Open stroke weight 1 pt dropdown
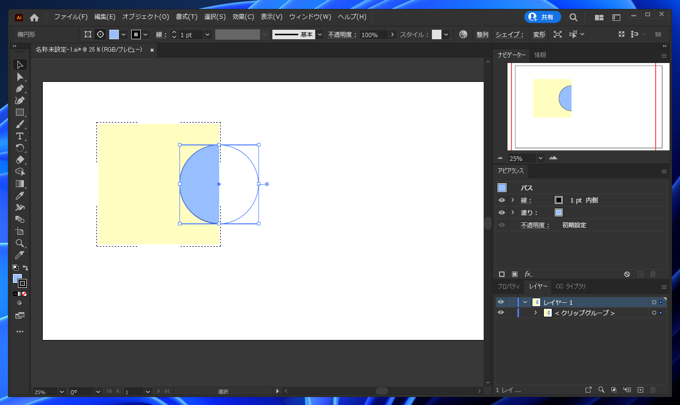This screenshot has height=405, width=680. [207, 34]
